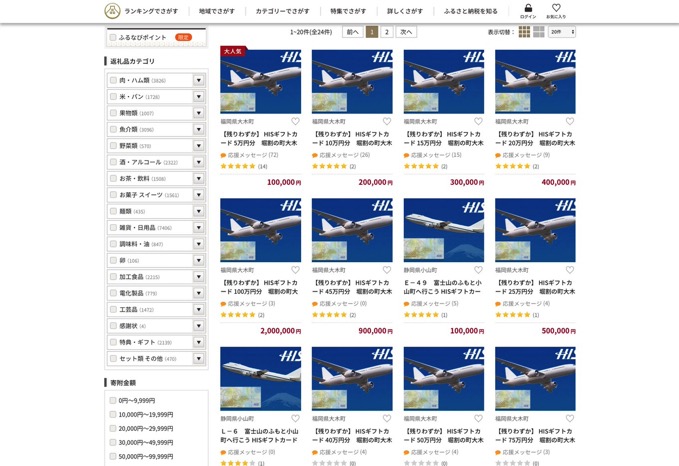The height and width of the screenshot is (466, 679).
Task: Favorite the HIS 45万円分 gift card
Action: click(x=387, y=270)
